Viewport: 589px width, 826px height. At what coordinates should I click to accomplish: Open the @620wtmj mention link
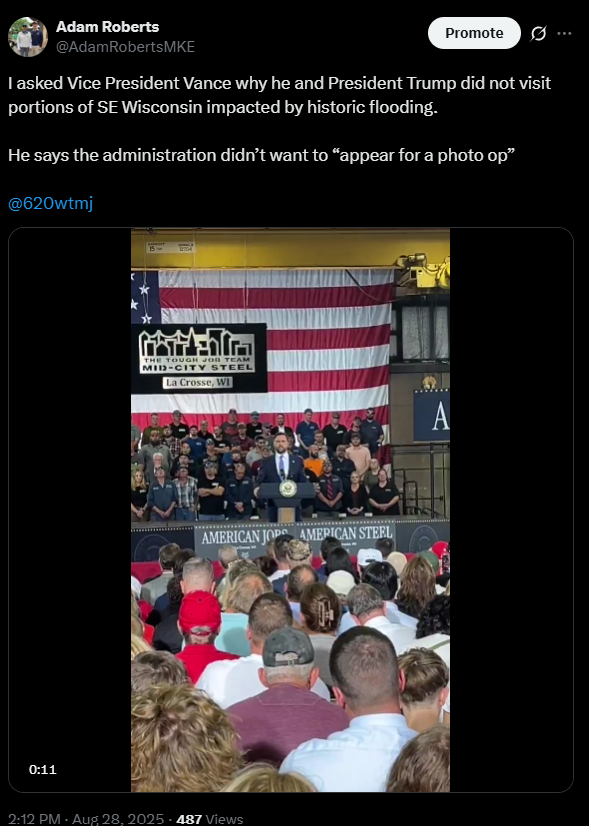[51, 203]
